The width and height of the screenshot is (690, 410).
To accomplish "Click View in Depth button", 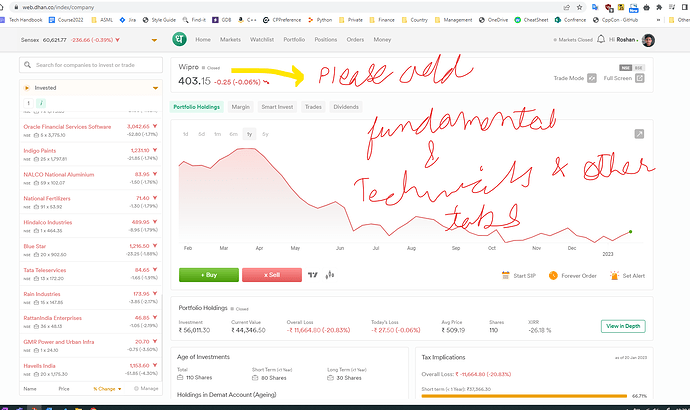I will click(623, 326).
